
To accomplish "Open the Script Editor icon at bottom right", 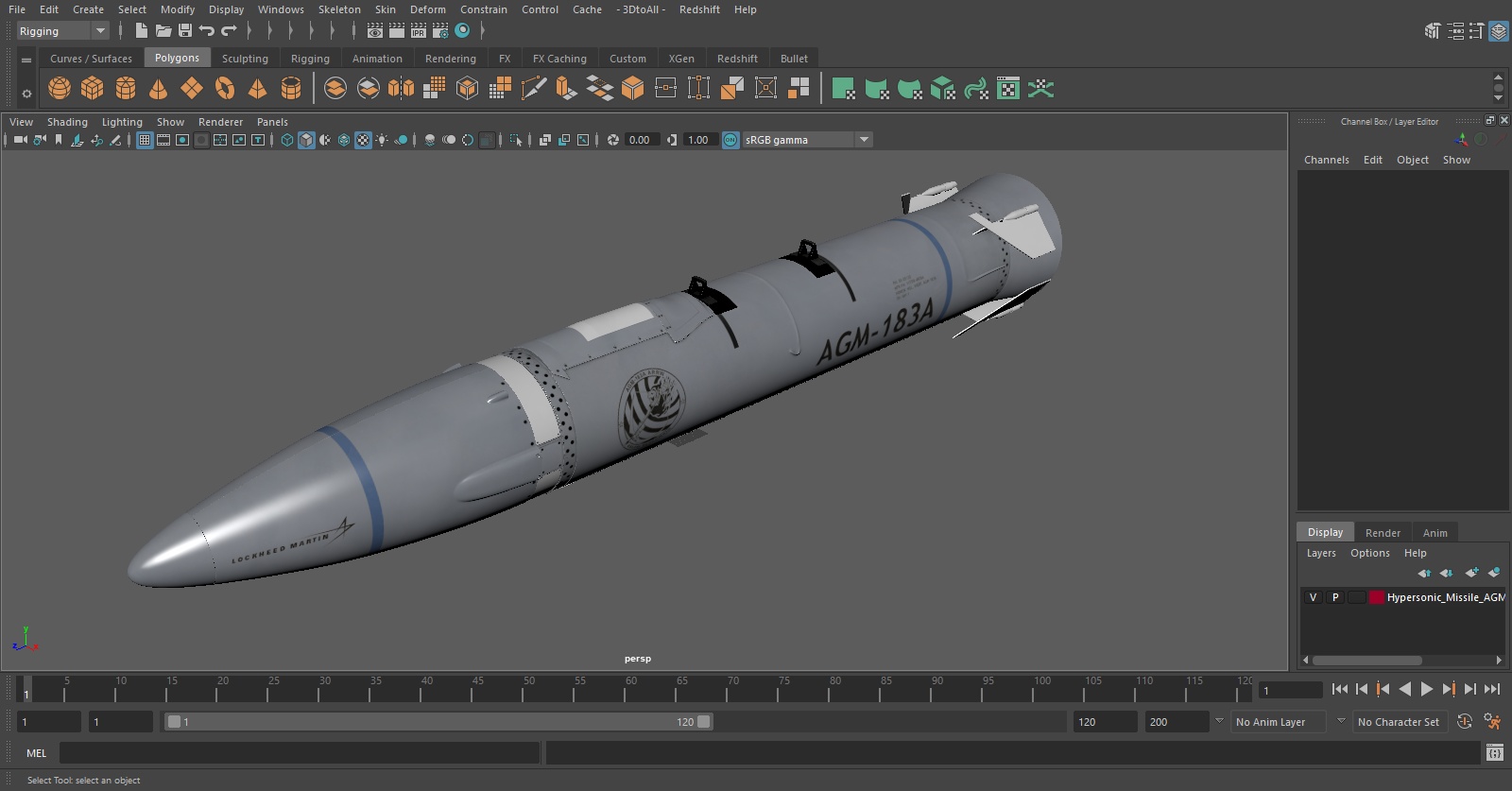I will click(x=1495, y=753).
